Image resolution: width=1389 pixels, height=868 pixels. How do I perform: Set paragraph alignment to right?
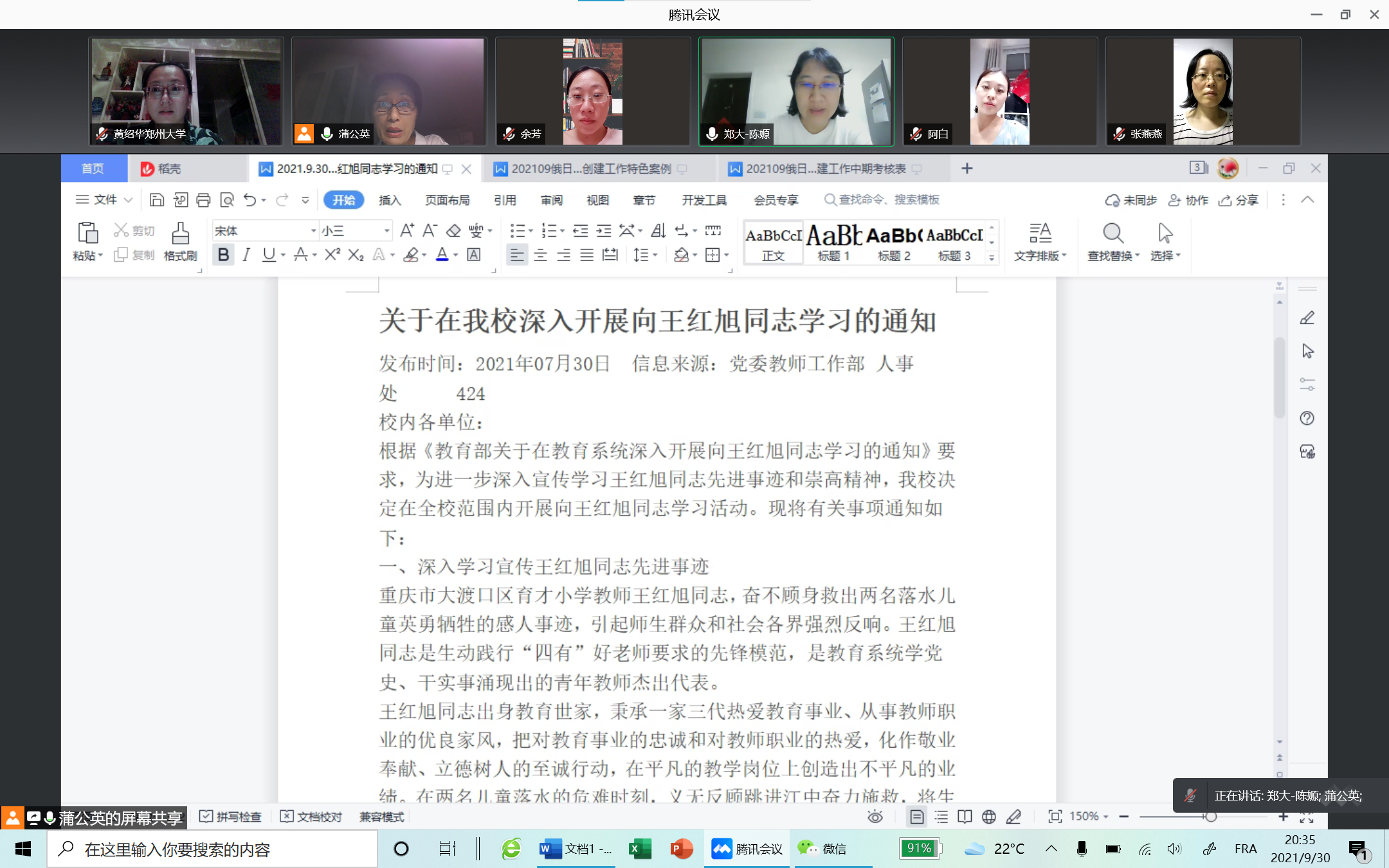click(564, 255)
